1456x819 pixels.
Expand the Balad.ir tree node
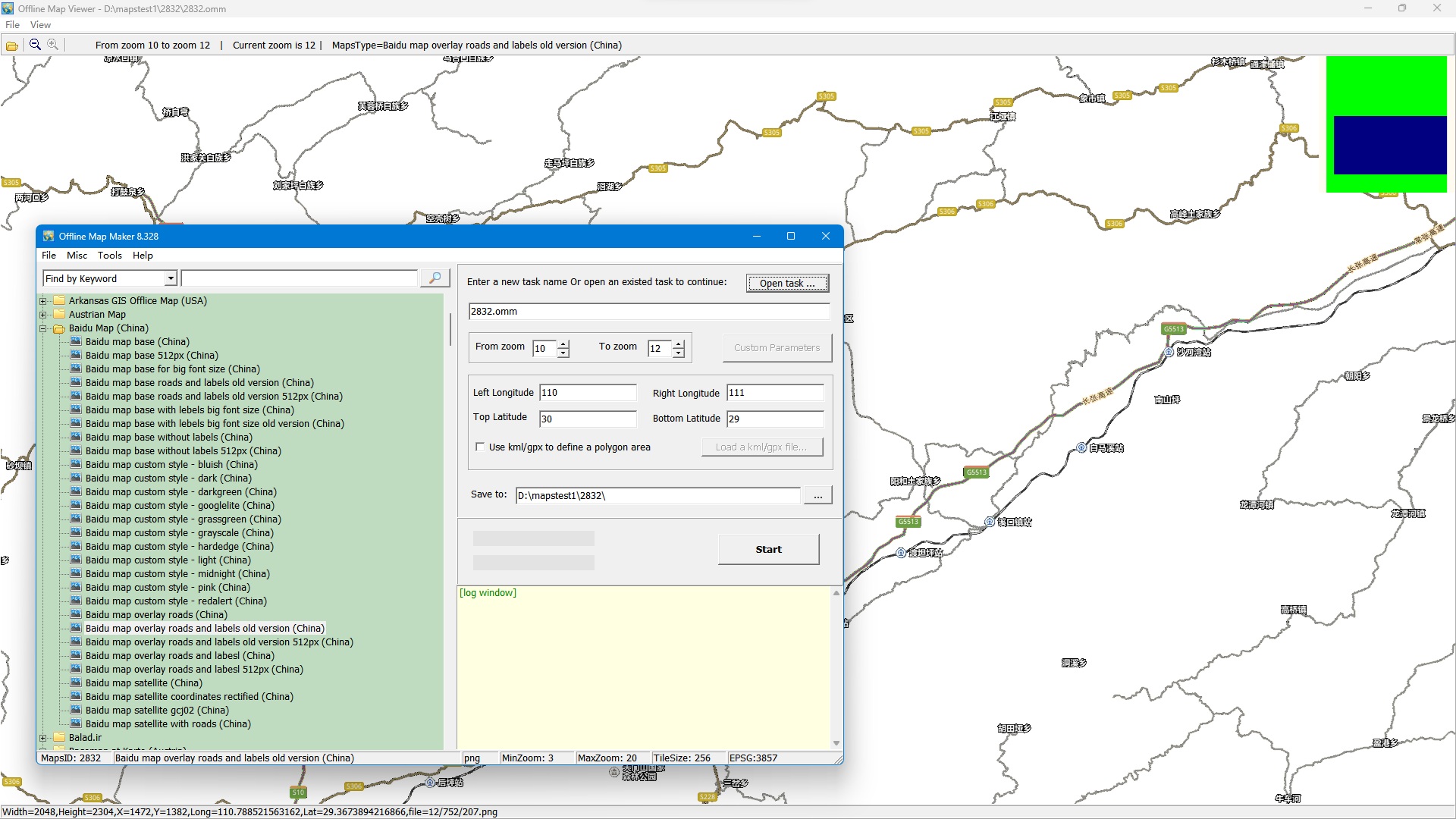point(43,738)
